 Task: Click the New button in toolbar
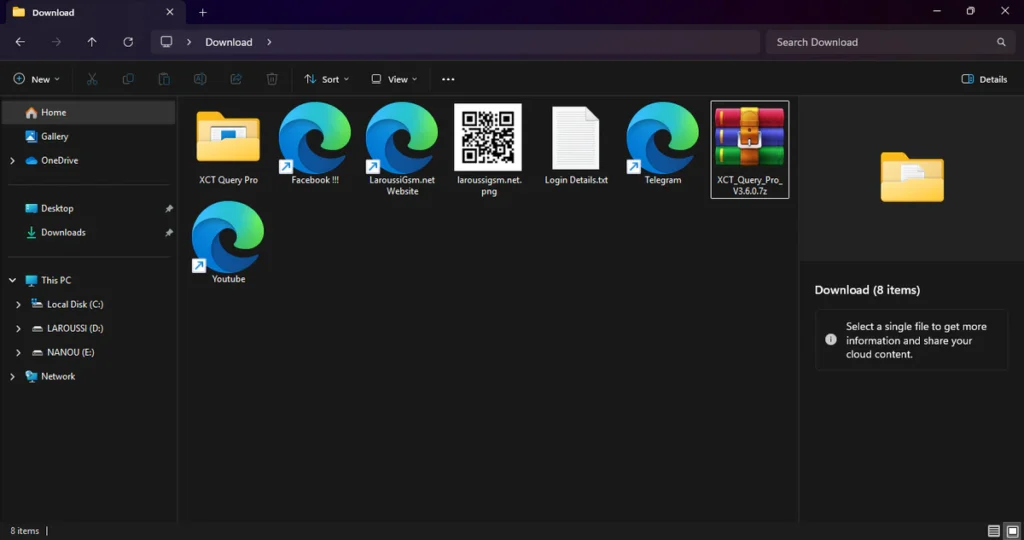(36, 79)
